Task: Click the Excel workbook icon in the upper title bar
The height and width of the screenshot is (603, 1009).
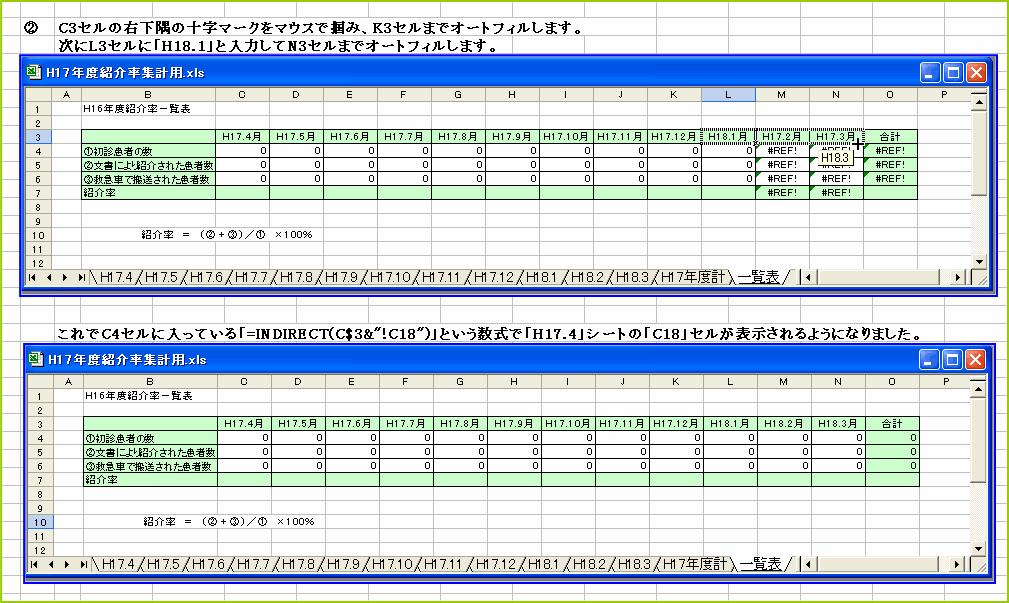Action: click(33, 74)
